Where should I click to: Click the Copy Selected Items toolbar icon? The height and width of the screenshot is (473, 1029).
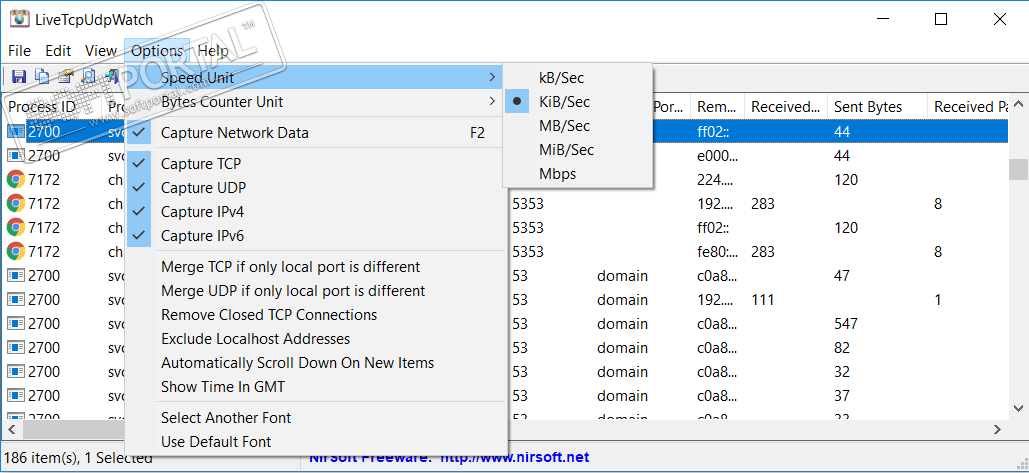[x=42, y=77]
